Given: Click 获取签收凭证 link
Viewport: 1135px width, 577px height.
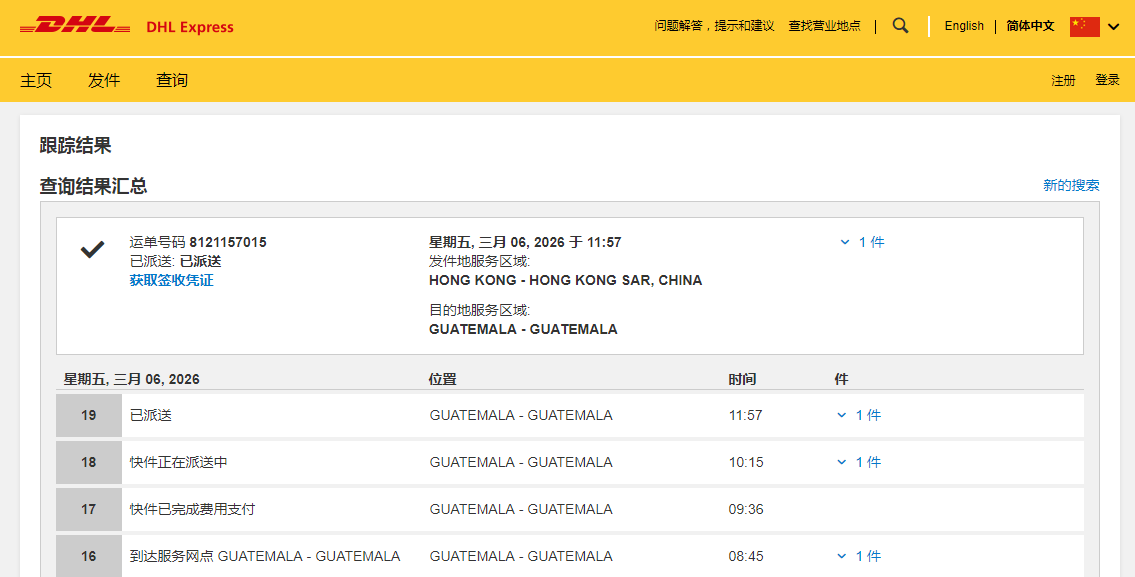Looking at the screenshot, I should 171,280.
